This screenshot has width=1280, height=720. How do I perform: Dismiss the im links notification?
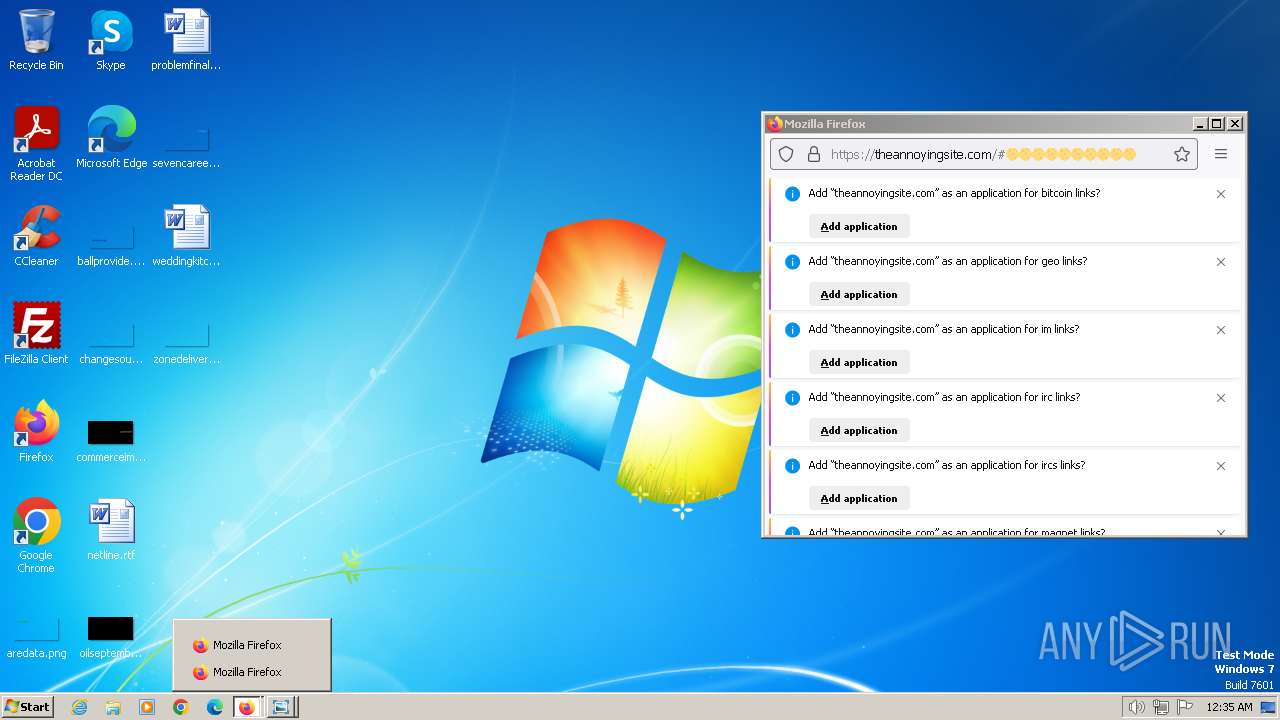click(1221, 330)
